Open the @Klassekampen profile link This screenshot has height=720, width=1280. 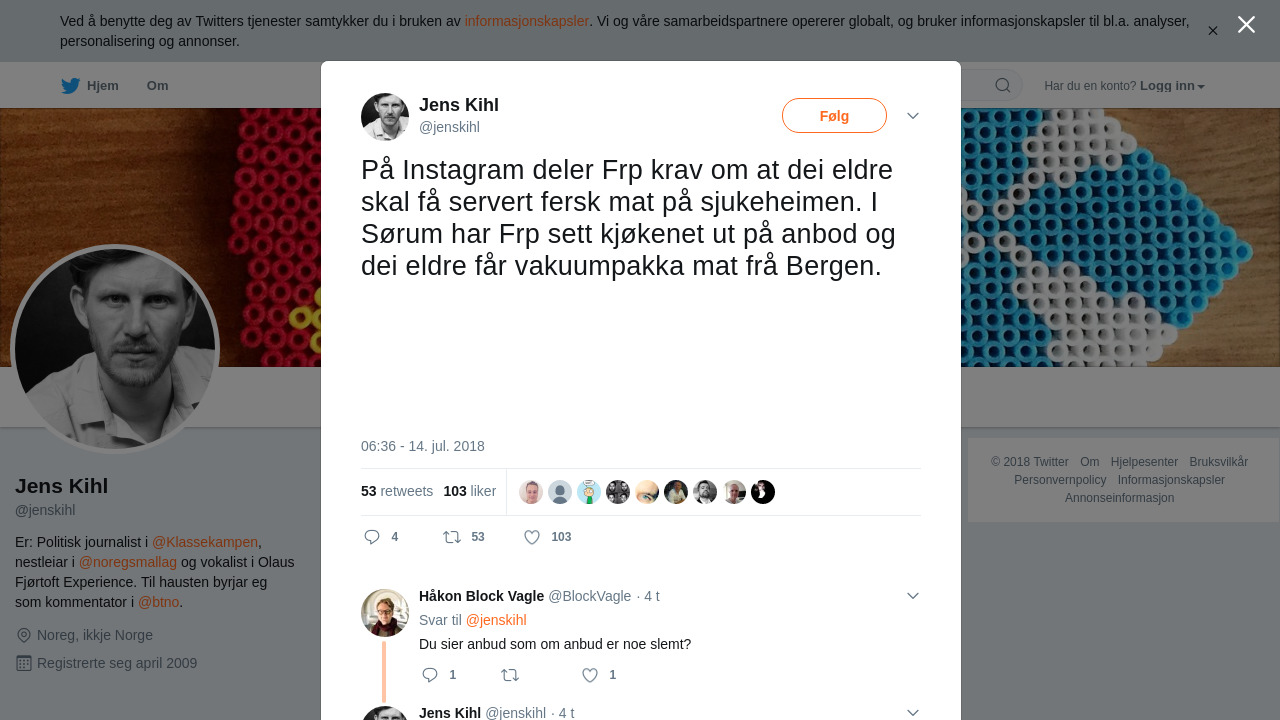pyautogui.click(x=205, y=542)
